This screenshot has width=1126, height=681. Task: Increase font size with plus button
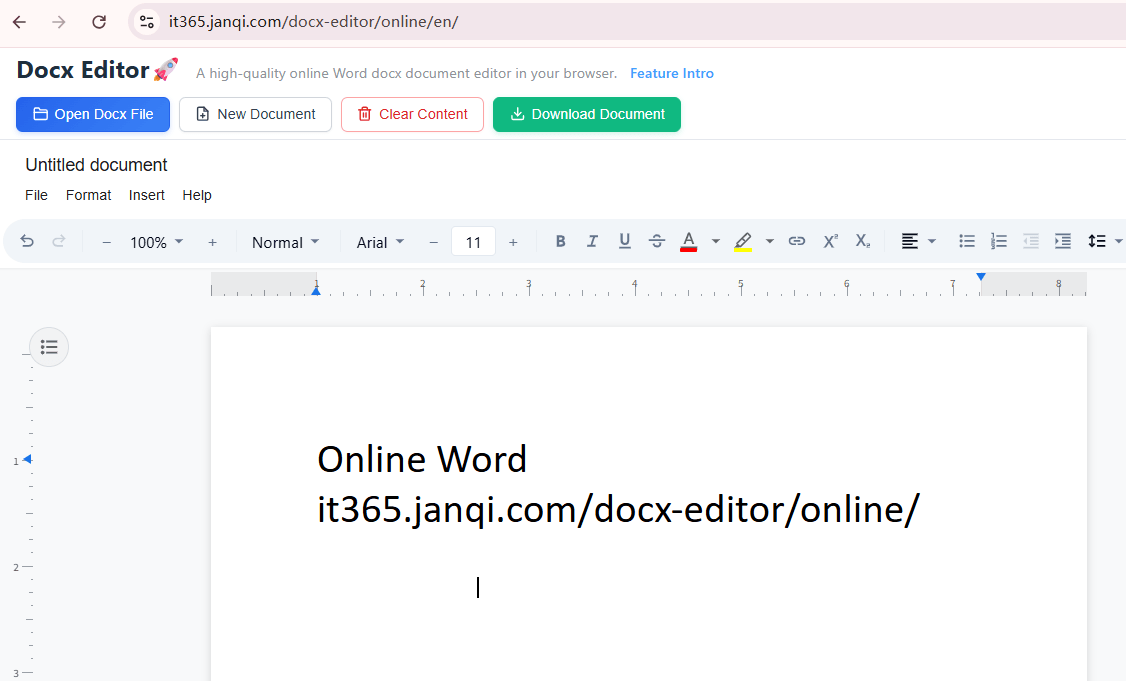coord(513,243)
